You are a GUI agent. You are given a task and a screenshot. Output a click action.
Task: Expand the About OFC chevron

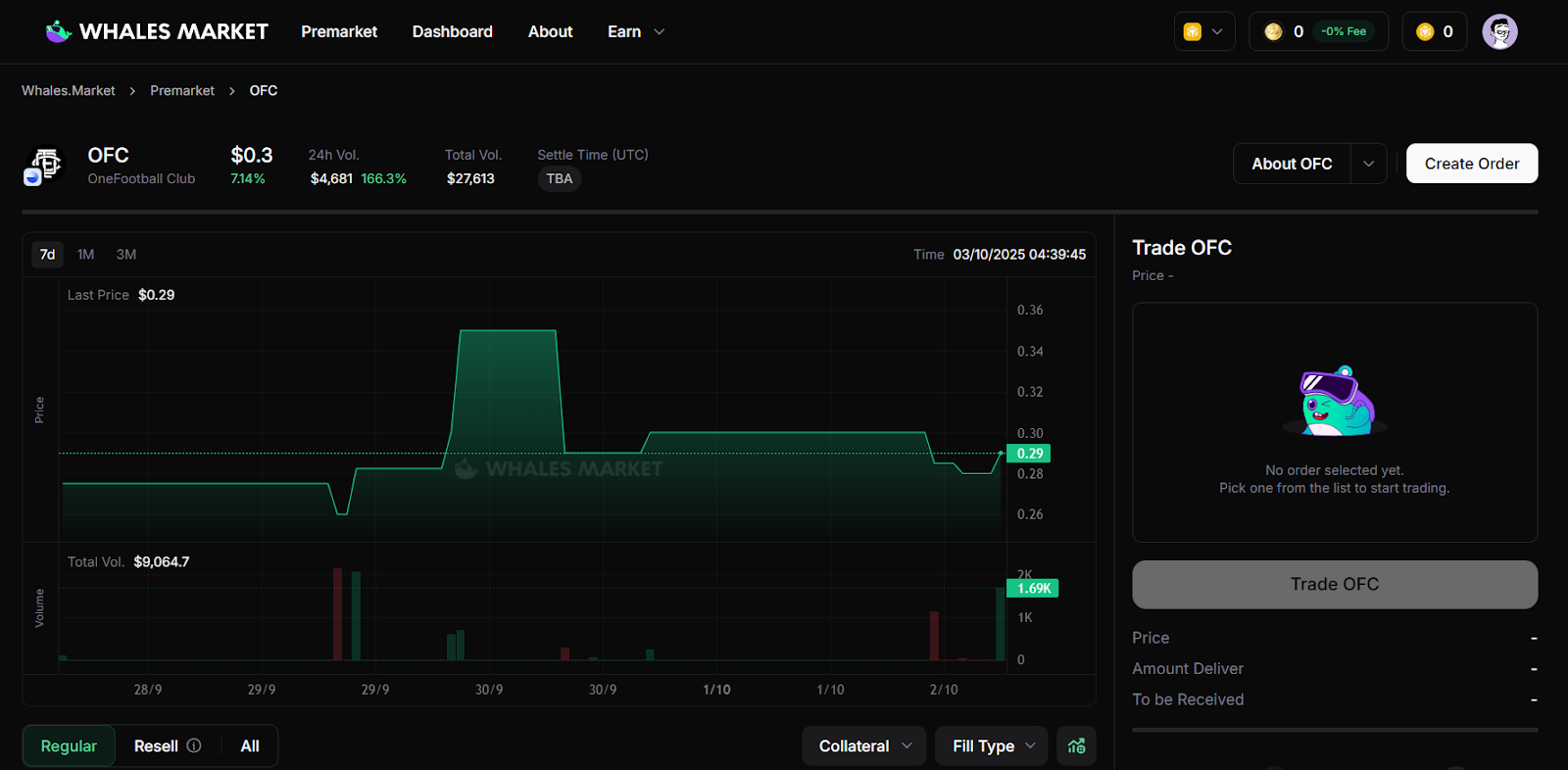click(x=1369, y=164)
